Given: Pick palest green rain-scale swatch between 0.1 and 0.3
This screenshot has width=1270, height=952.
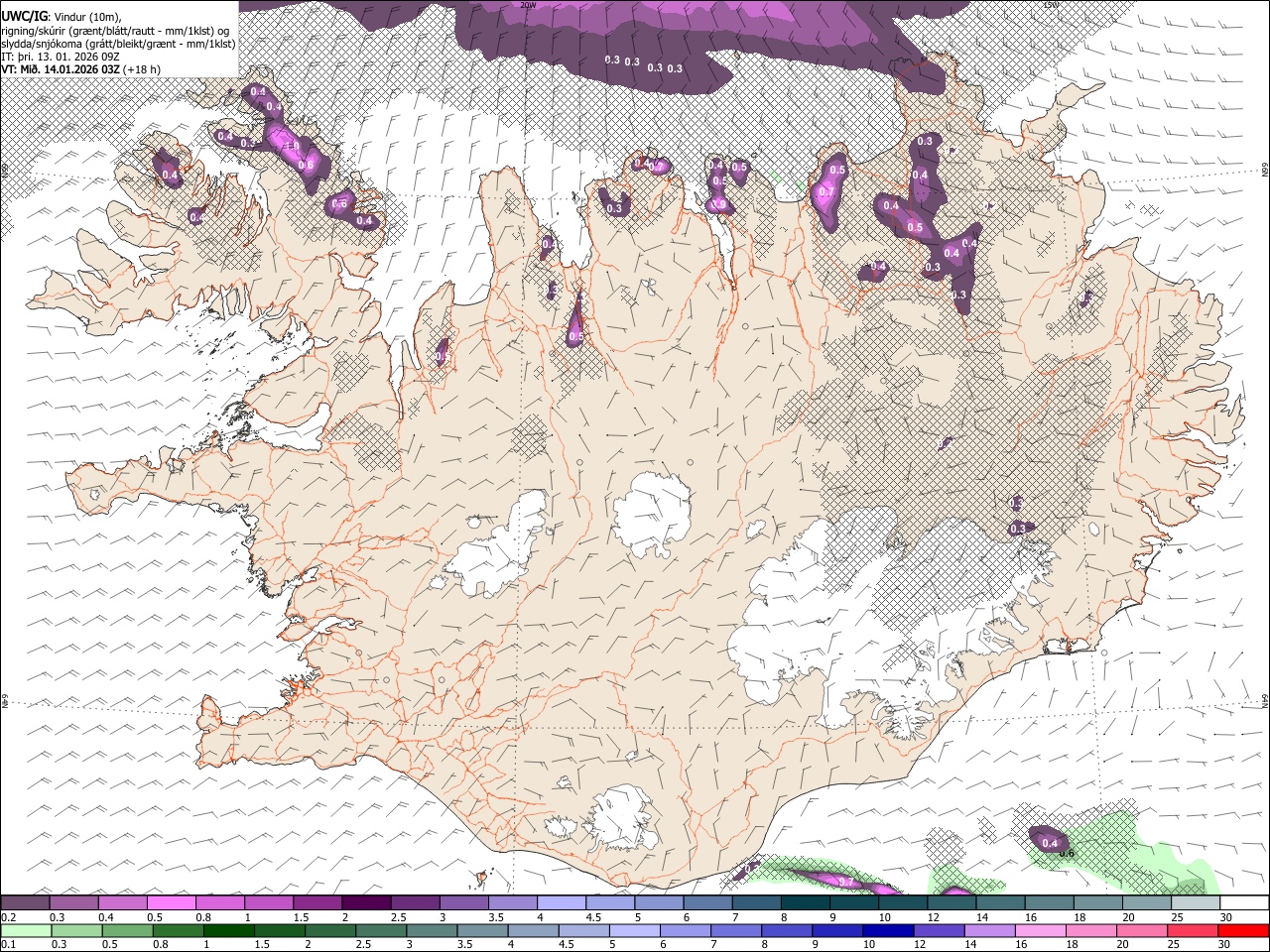Looking at the screenshot, I should click(x=26, y=930).
